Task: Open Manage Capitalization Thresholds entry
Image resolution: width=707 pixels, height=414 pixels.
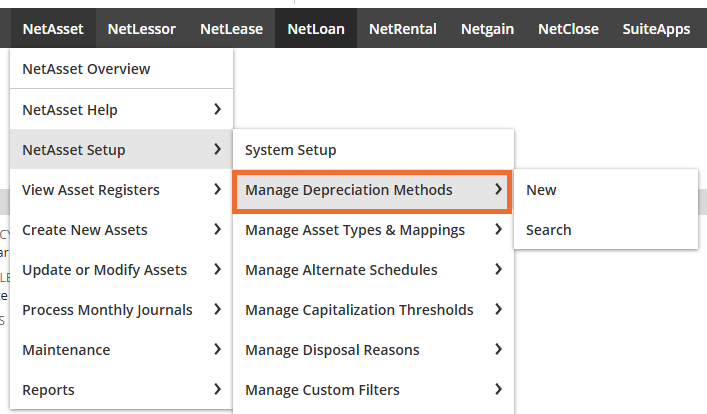Action: pyautogui.click(x=373, y=310)
